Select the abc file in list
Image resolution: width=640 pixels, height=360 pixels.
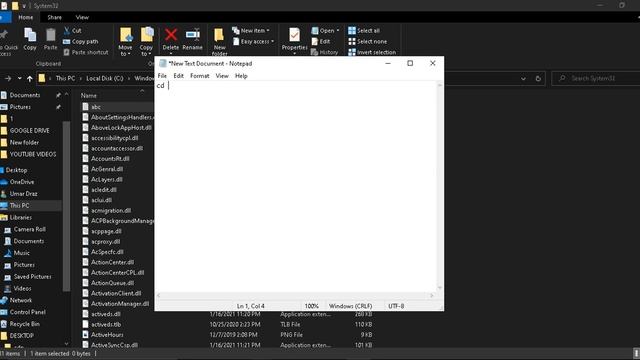(96, 107)
